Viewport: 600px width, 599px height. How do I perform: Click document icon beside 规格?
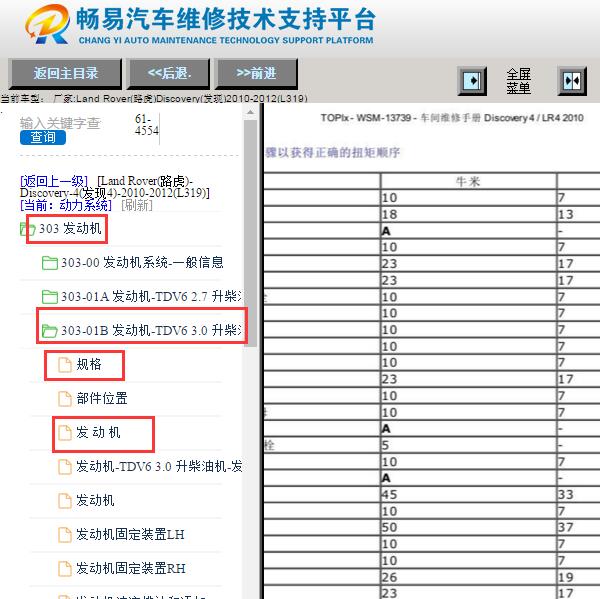pos(65,365)
